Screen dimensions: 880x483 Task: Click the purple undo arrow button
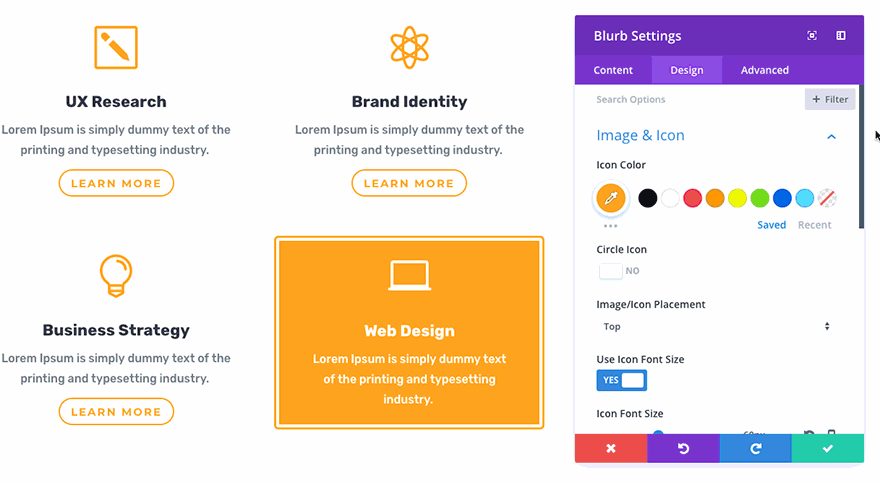coord(683,449)
